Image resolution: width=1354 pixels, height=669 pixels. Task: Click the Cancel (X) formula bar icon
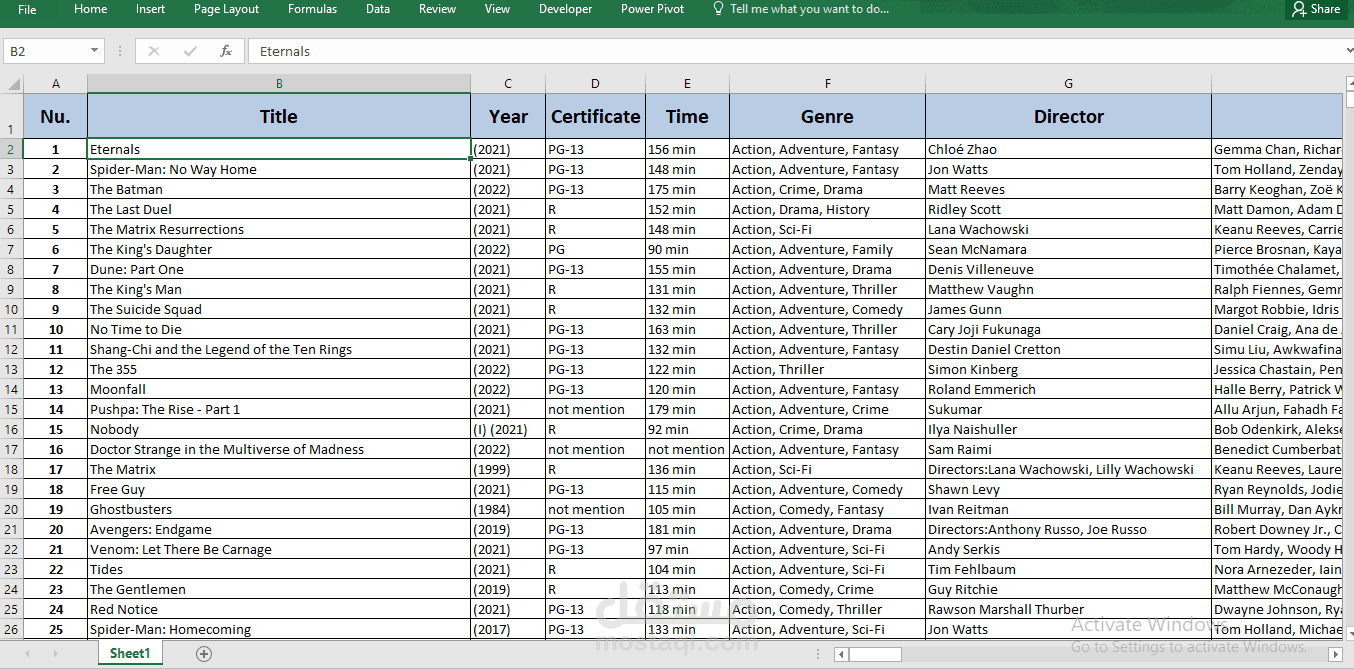pos(153,51)
